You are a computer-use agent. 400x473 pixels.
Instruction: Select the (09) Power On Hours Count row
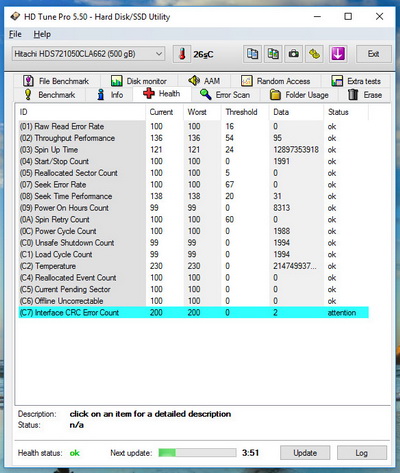(x=193, y=208)
